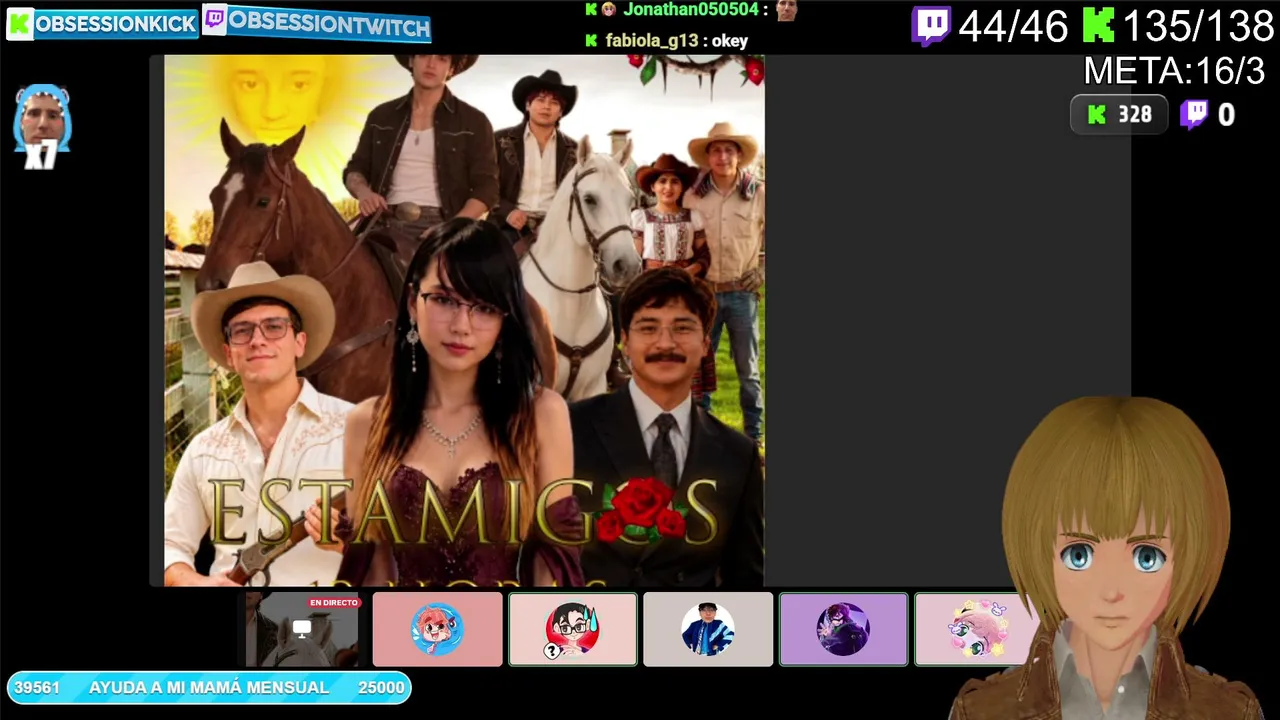Click the face emote in Jonathan050504's message

pyautogui.click(x=787, y=10)
